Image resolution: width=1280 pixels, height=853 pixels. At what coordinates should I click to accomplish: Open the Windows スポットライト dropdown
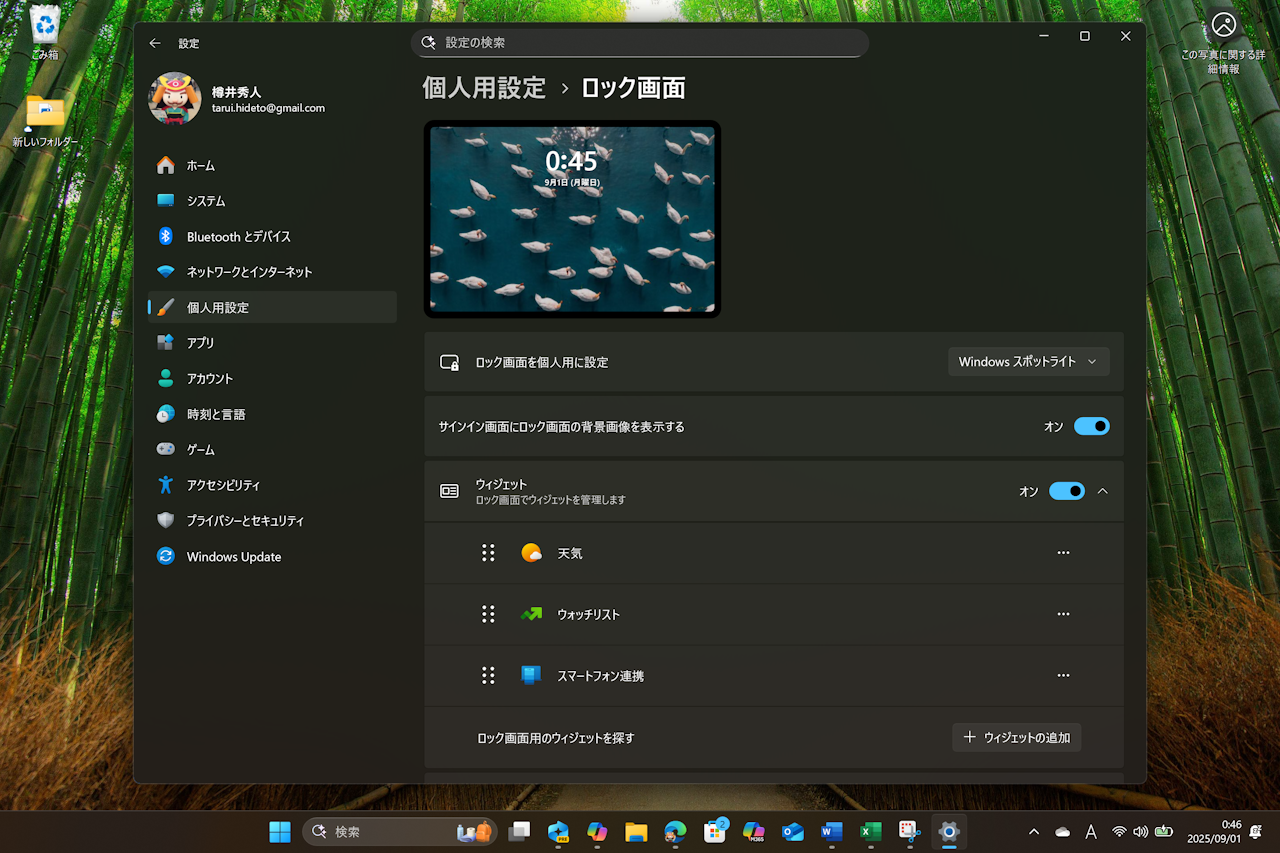coord(1028,361)
